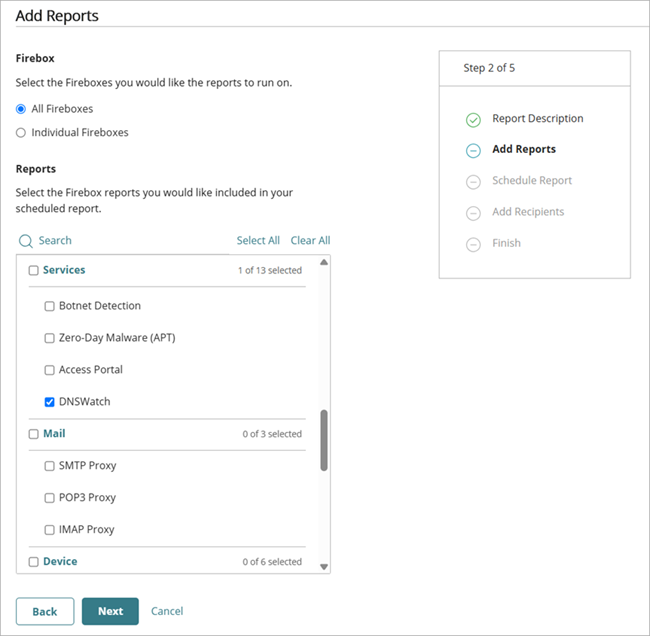Select the All Fireboxes radio button
The height and width of the screenshot is (636, 650).
click(x=21, y=109)
